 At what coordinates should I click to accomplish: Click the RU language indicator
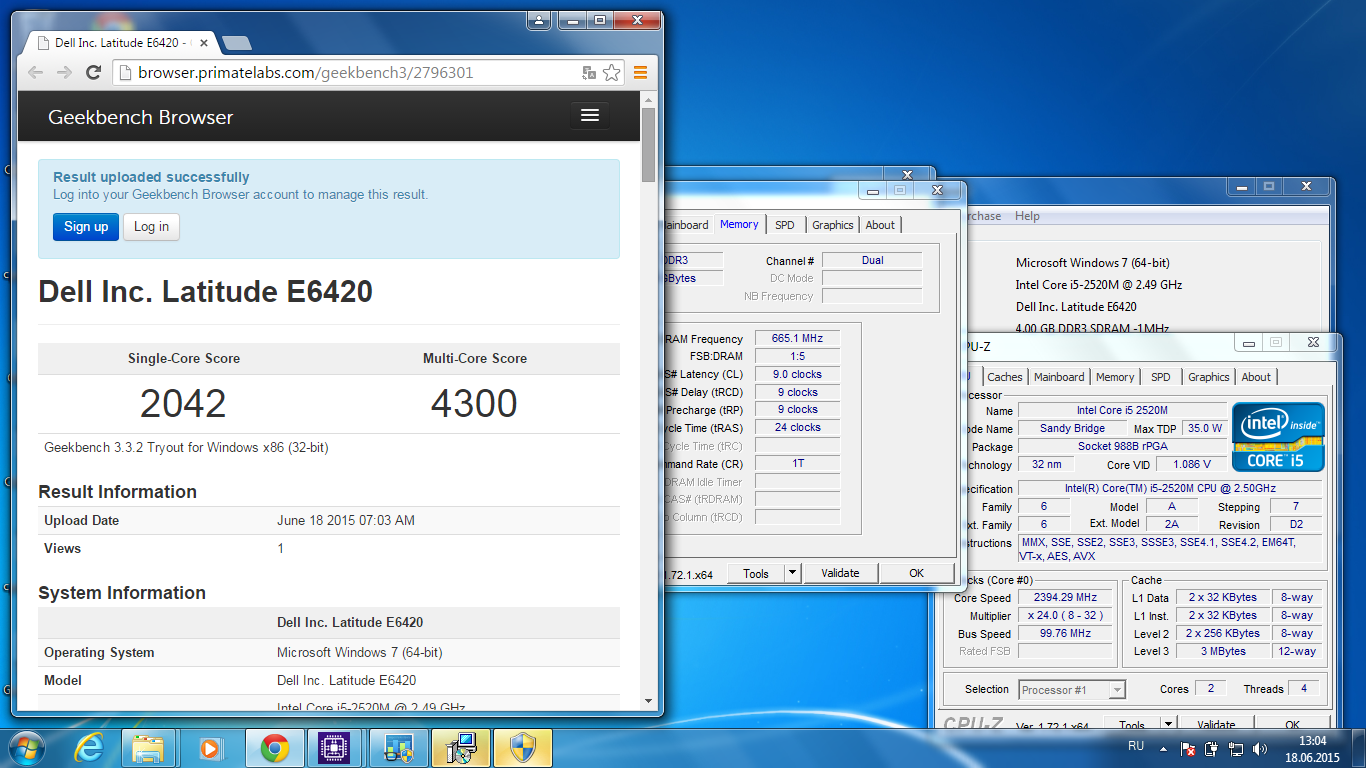pyautogui.click(x=1136, y=746)
